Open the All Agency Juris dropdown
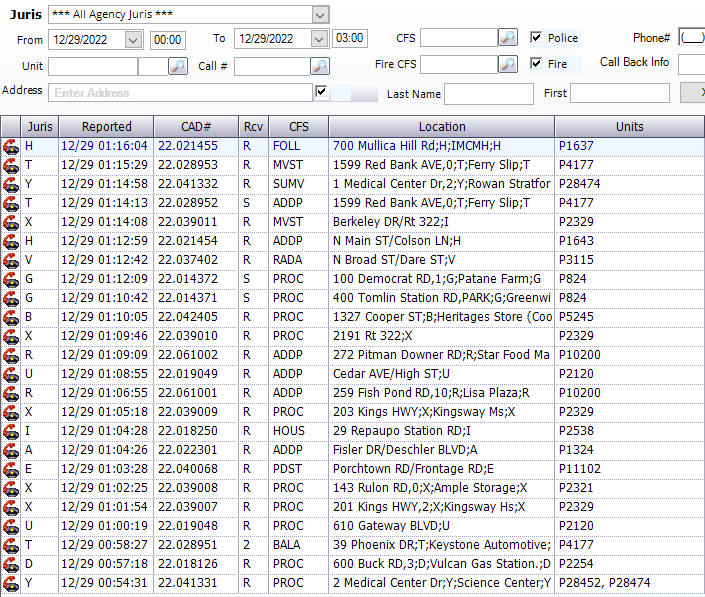Image resolution: width=705 pixels, height=597 pixels. (320, 15)
